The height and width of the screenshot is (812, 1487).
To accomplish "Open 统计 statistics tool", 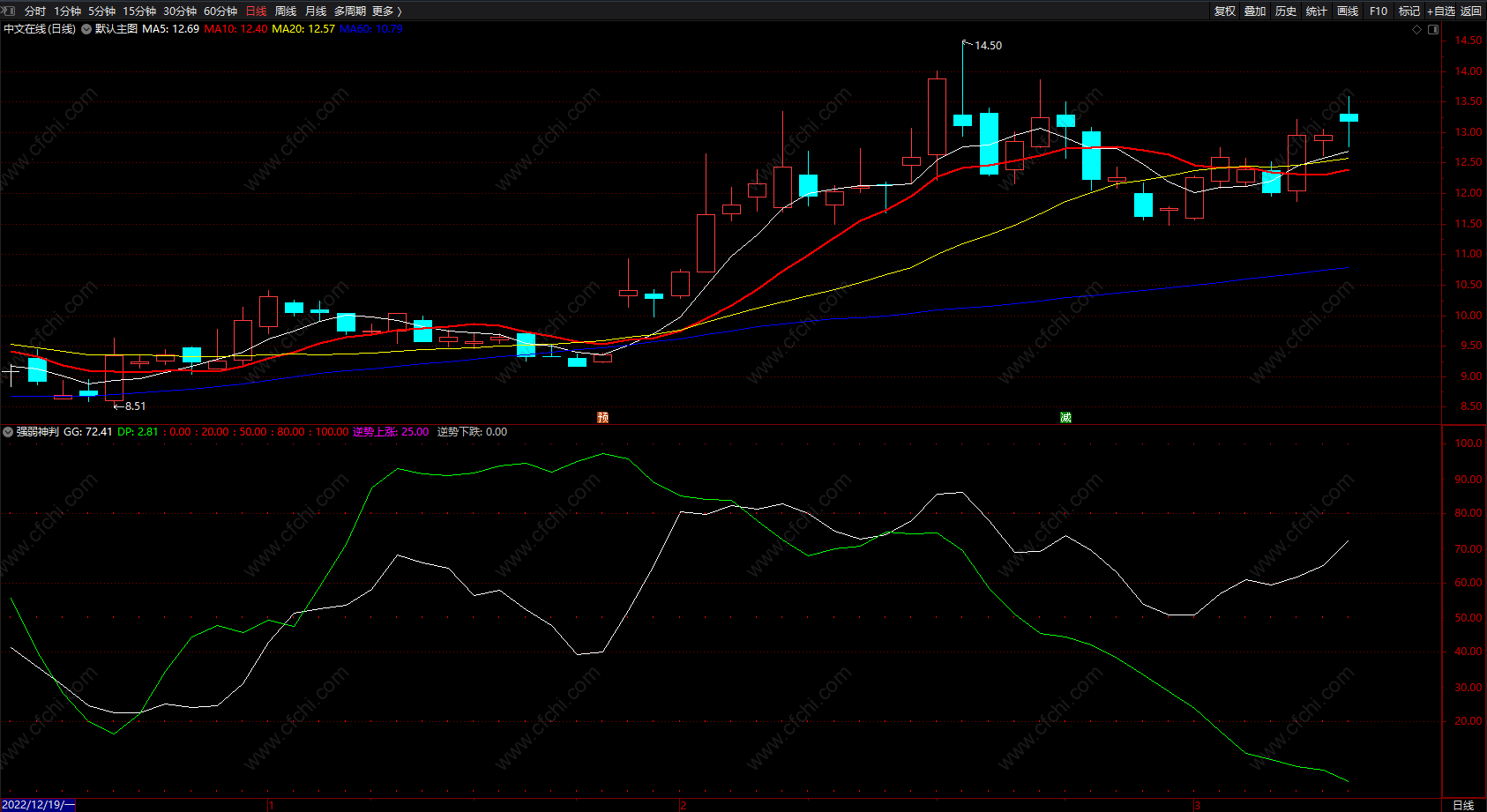I will click(1317, 11).
